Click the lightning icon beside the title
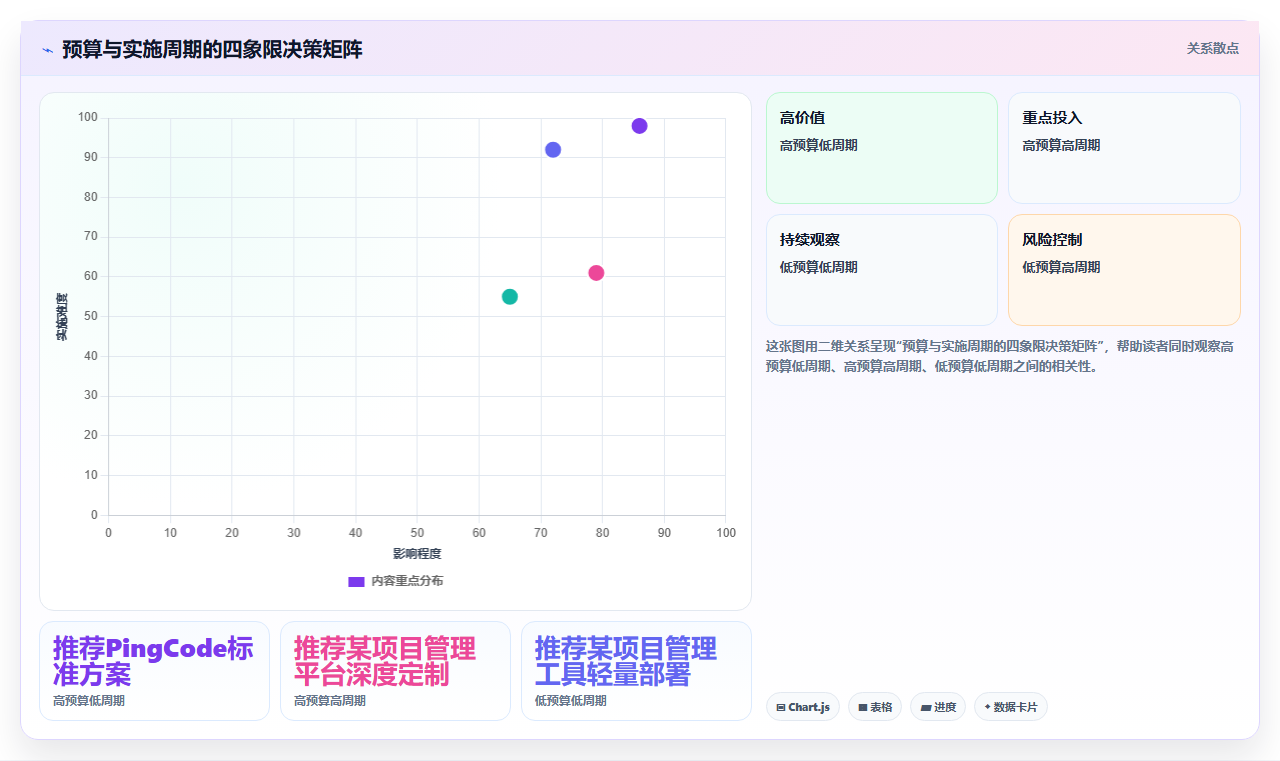Image resolution: width=1280 pixels, height=761 pixels. pos(47,50)
